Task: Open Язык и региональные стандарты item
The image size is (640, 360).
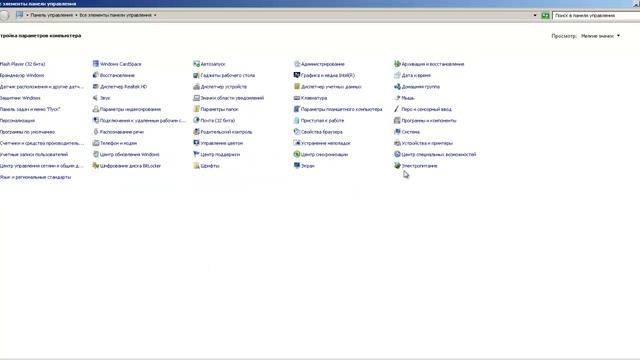Action: pos(36,177)
